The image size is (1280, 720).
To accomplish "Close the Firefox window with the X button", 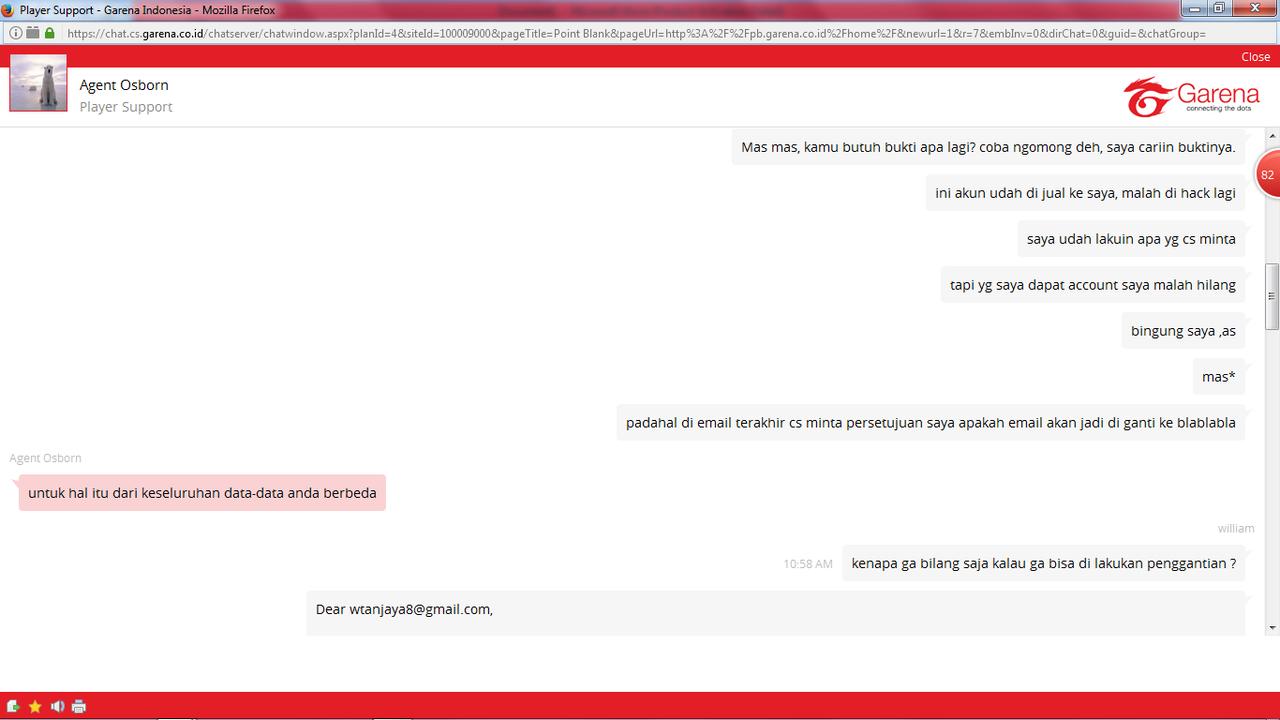I will pos(1252,8).
